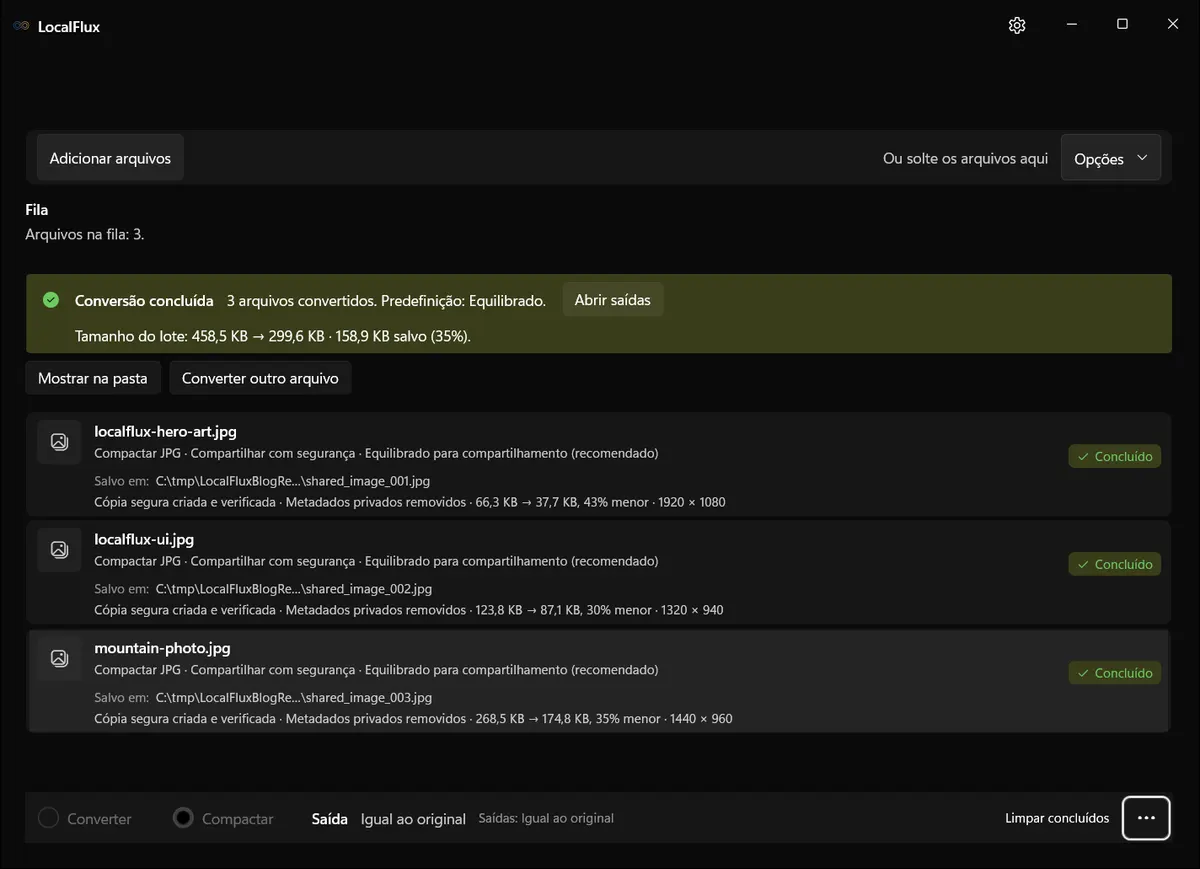Click Abrir saídas button
The height and width of the screenshot is (869, 1200).
[x=613, y=300]
